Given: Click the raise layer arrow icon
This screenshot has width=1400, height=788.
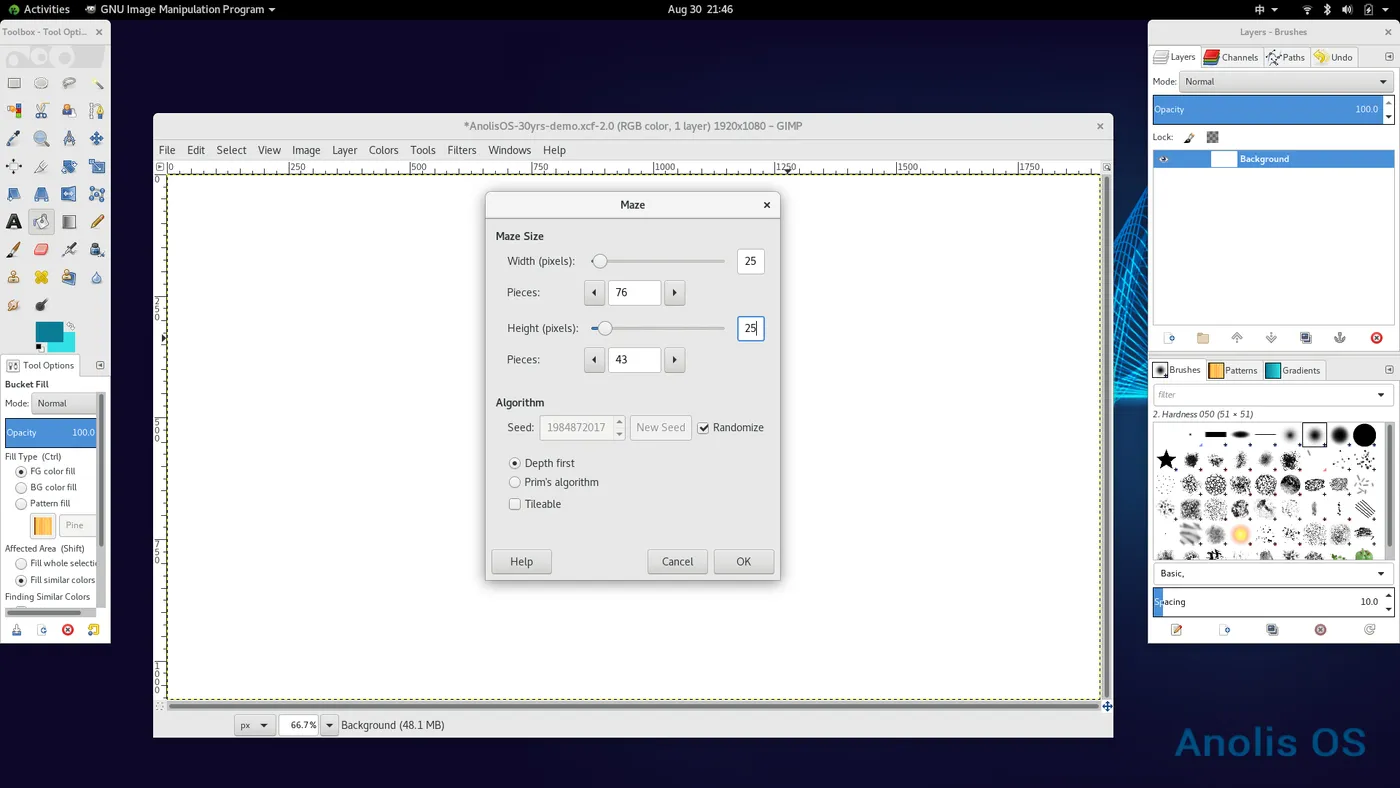Looking at the screenshot, I should (1237, 338).
